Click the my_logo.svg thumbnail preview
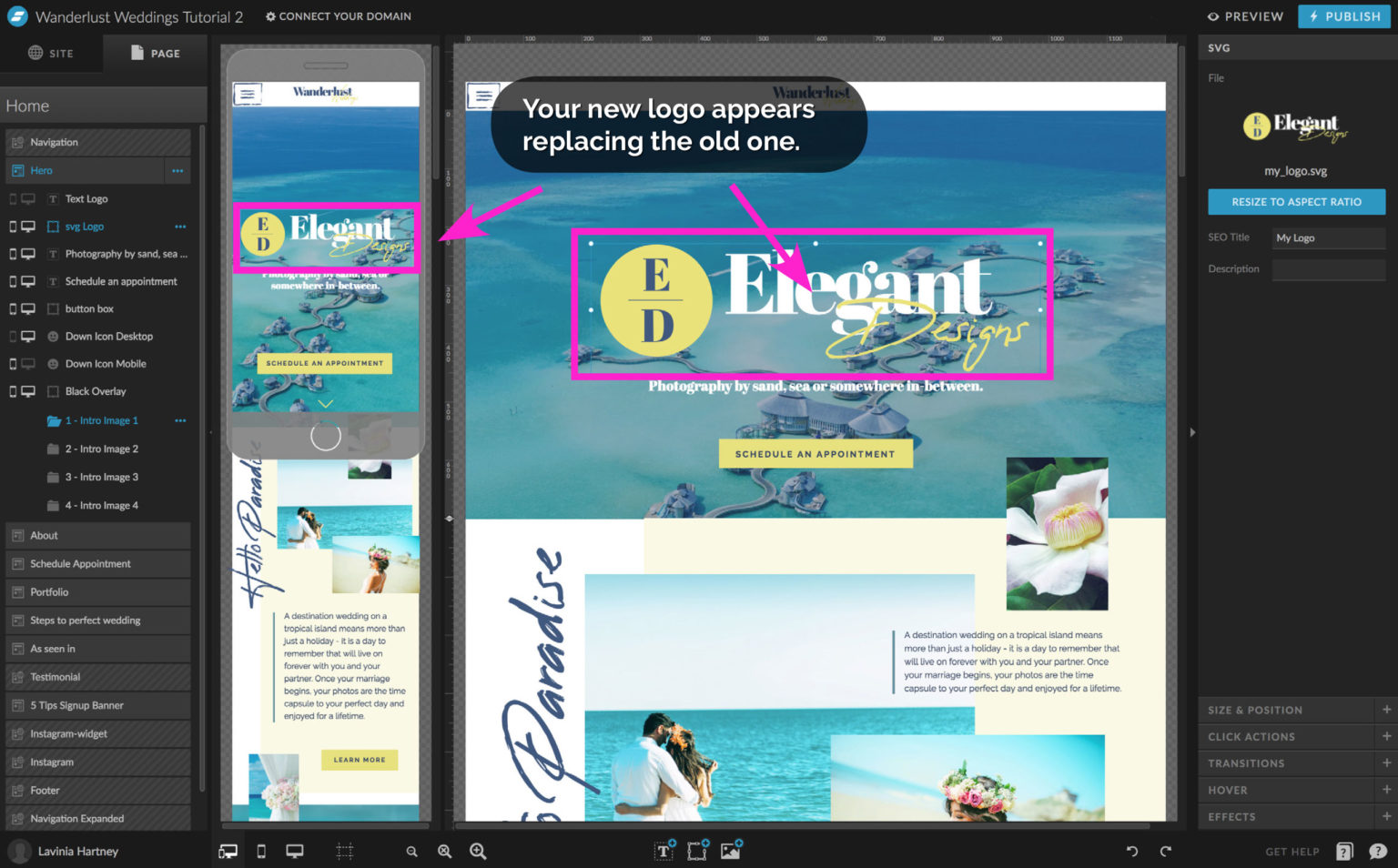The height and width of the screenshot is (868, 1398). (x=1295, y=126)
